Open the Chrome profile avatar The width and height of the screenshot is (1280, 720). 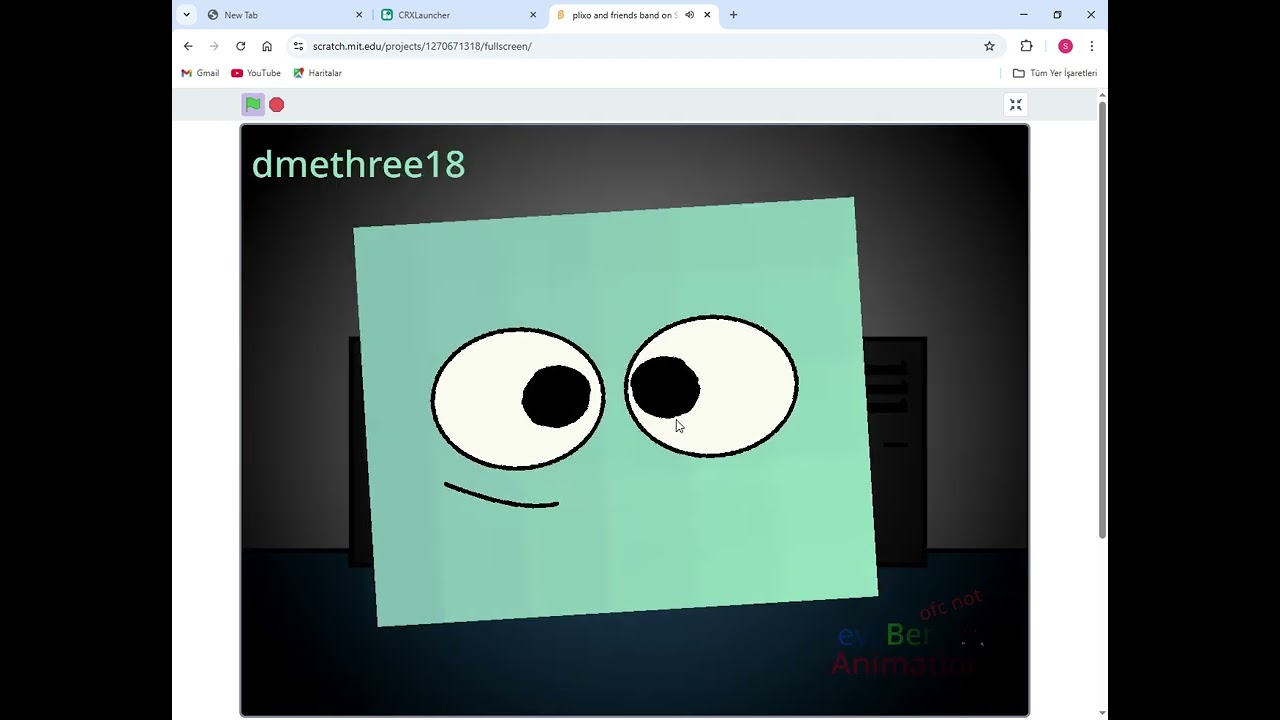coord(1065,46)
